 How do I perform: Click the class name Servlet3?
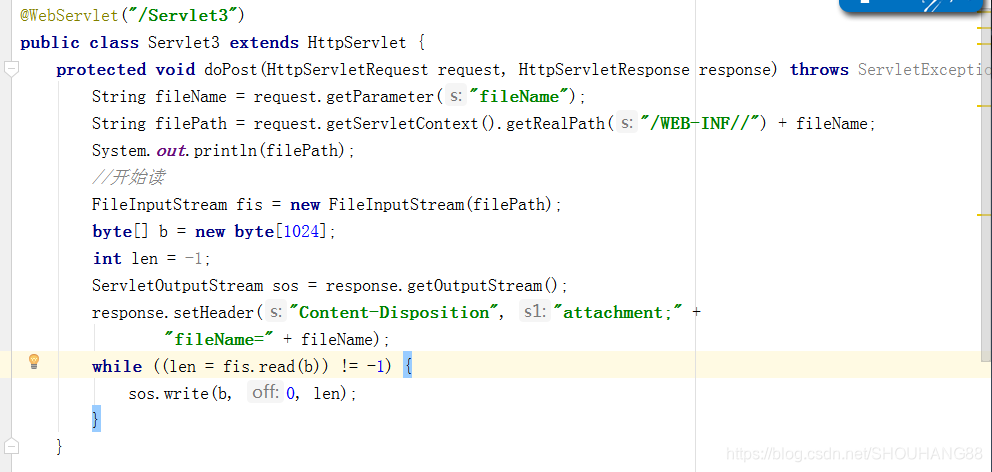coord(183,42)
